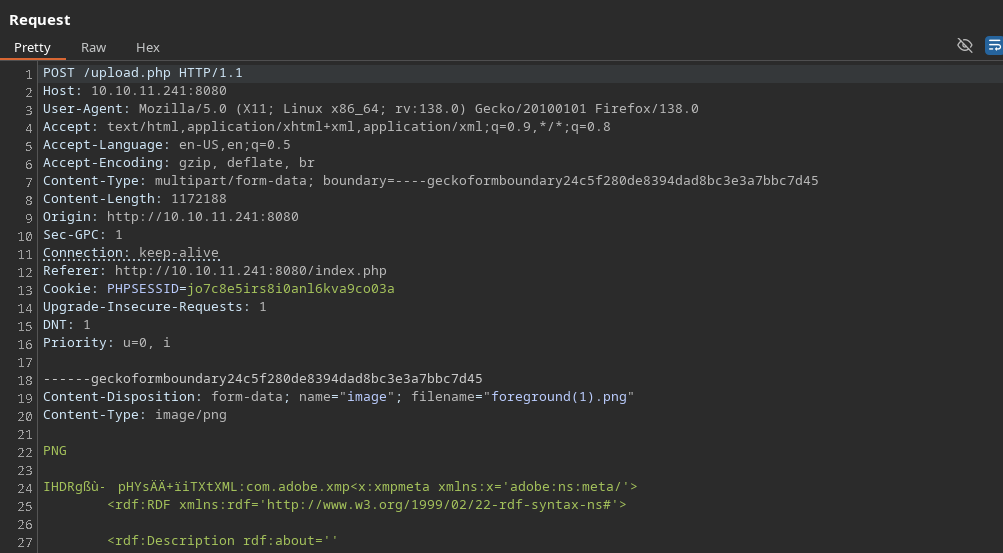1003x553 pixels.
Task: Switch to the Raw tab
Action: point(93,47)
